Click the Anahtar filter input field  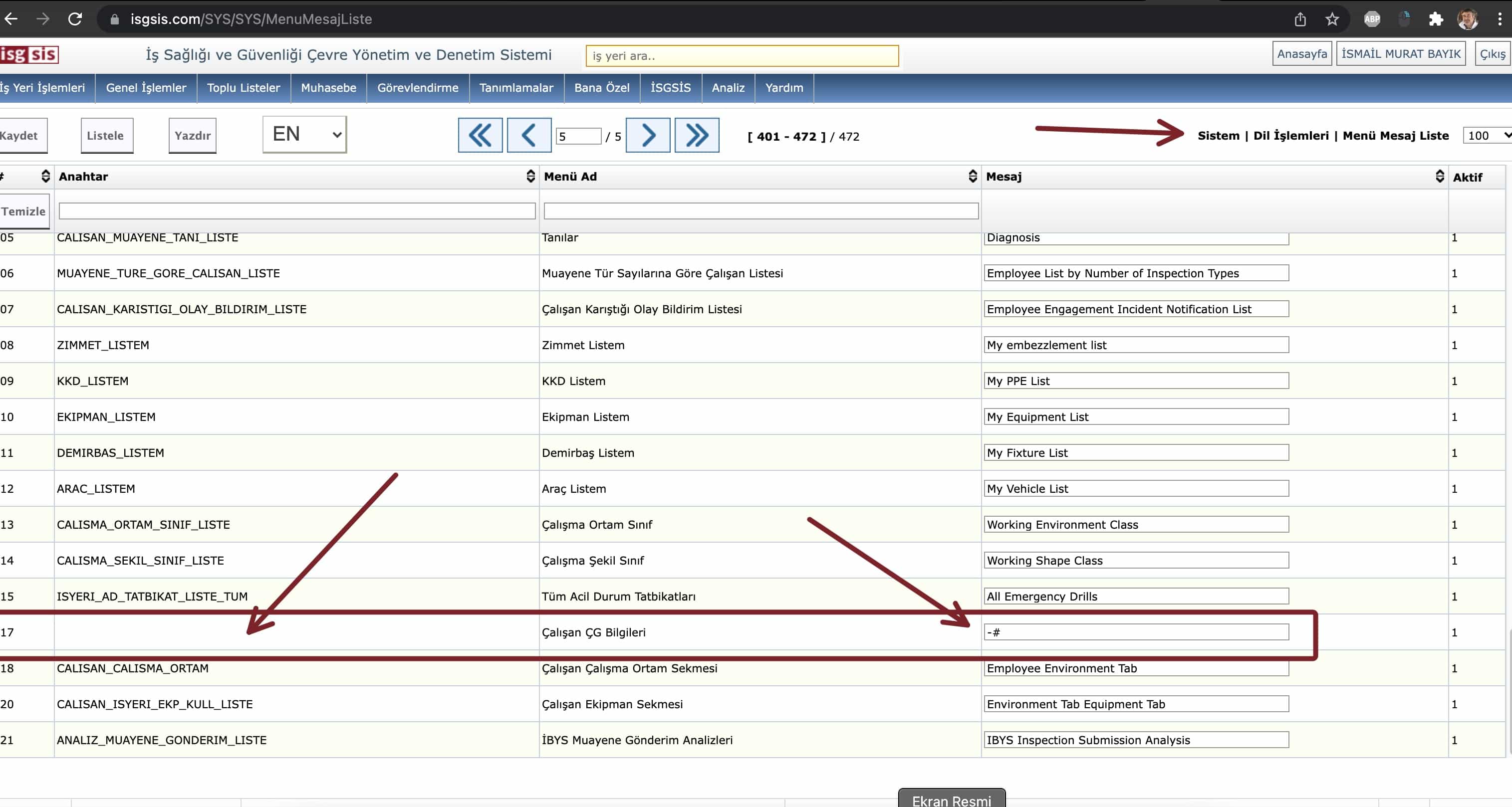296,210
